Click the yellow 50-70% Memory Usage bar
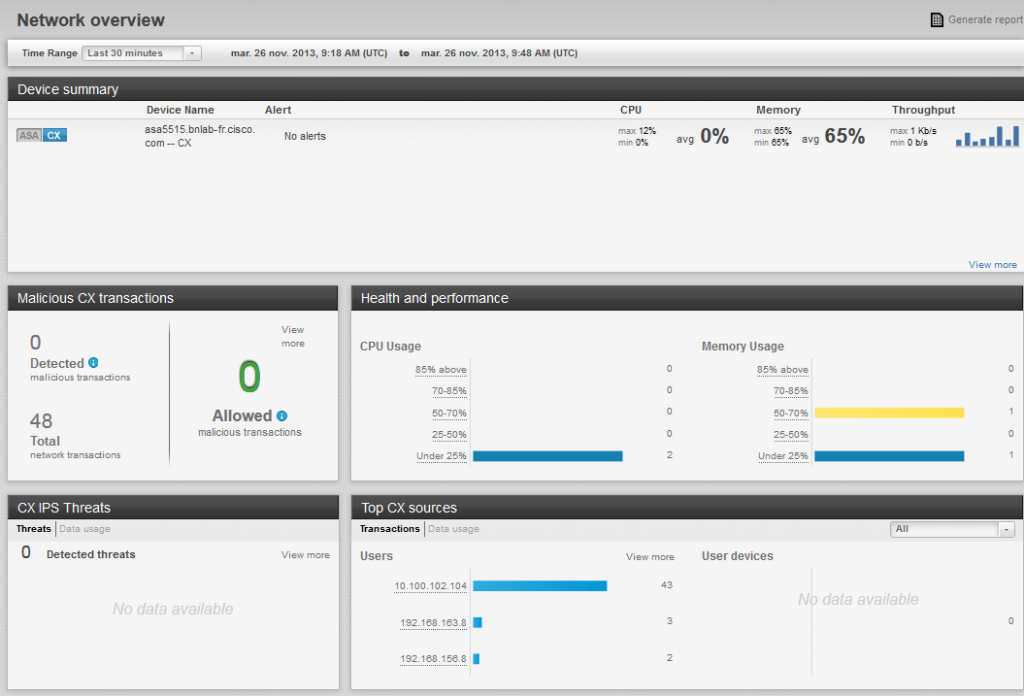Image resolution: width=1024 pixels, height=696 pixels. 889,412
